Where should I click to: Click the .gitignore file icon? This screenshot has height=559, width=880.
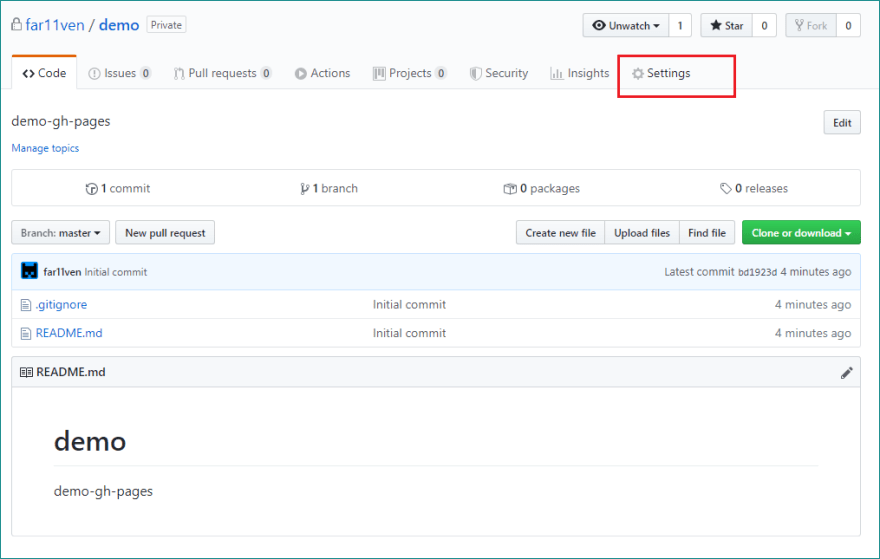(x=26, y=305)
